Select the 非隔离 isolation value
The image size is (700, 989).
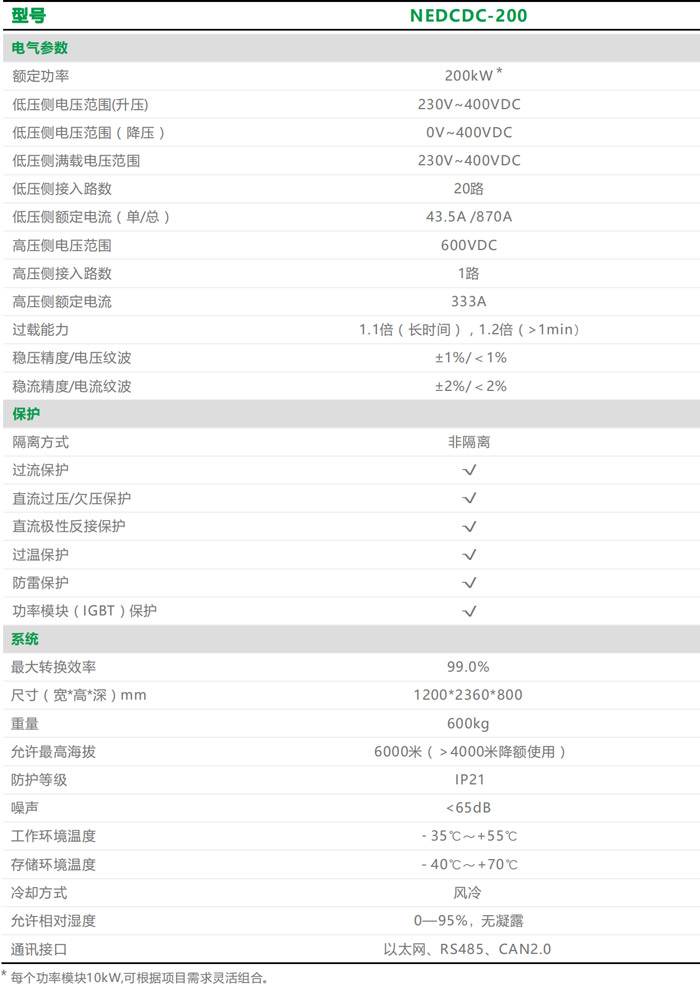468,442
